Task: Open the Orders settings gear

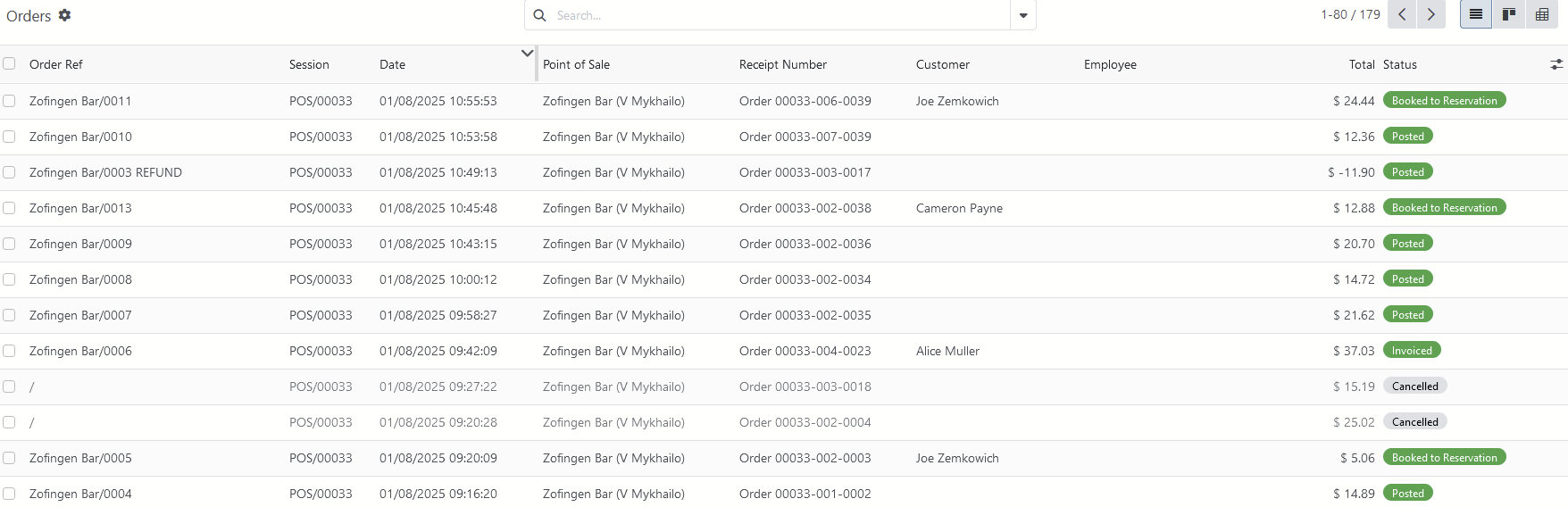Action: point(64,15)
